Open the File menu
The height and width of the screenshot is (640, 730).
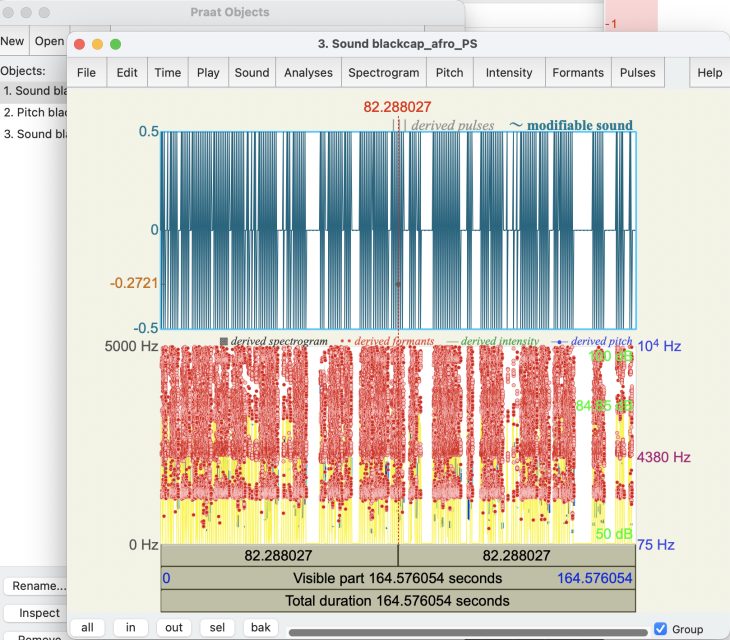[x=87, y=72]
